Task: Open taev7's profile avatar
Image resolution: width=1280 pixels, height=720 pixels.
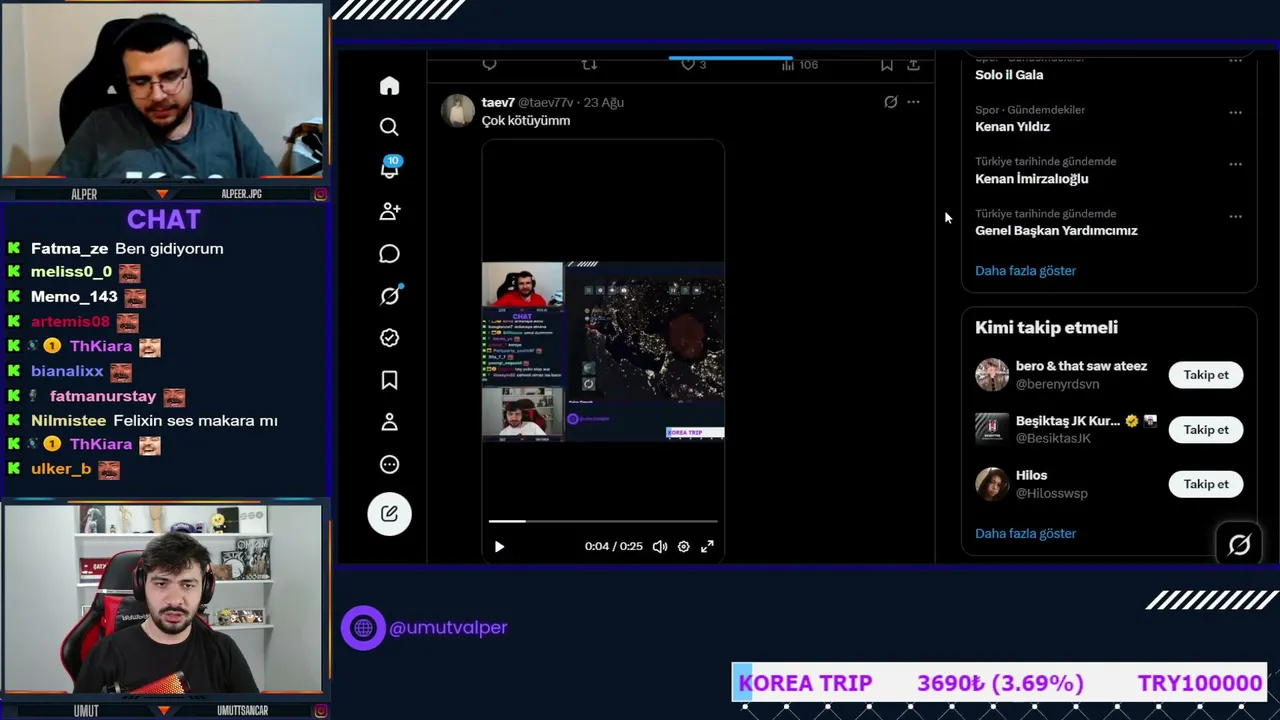Action: [458, 111]
